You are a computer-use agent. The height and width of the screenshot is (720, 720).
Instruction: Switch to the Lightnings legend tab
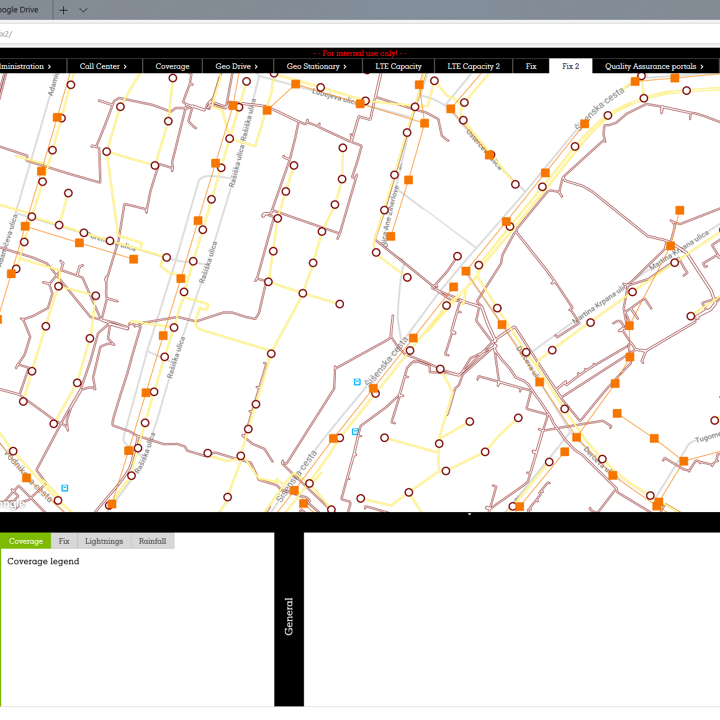[104, 541]
